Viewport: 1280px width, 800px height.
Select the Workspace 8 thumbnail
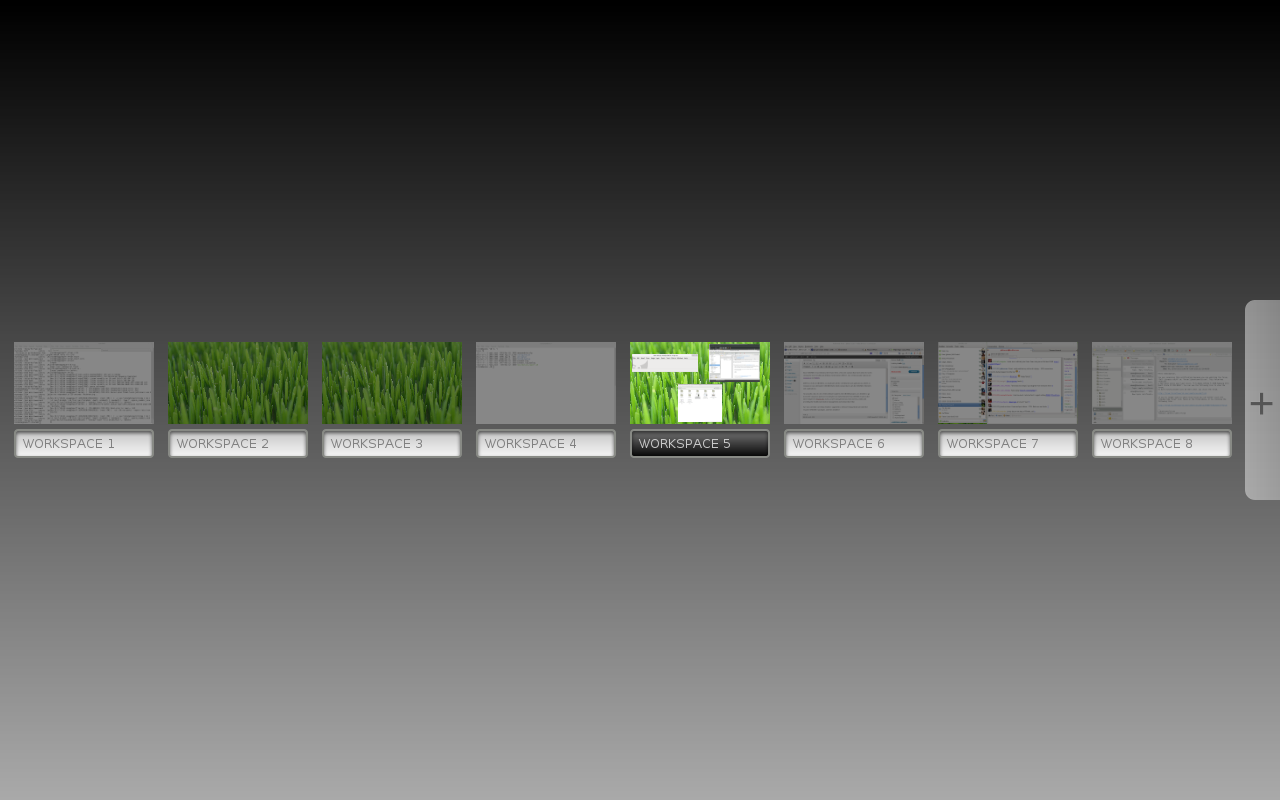[1162, 383]
